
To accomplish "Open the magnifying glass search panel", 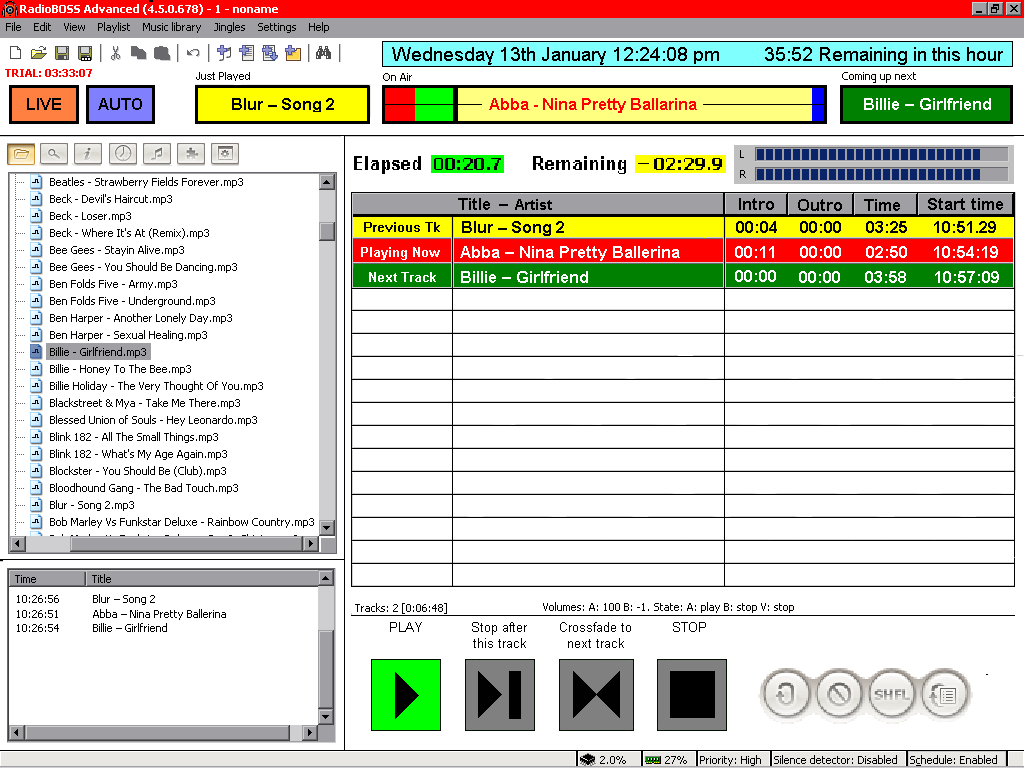I will pyautogui.click(x=54, y=153).
